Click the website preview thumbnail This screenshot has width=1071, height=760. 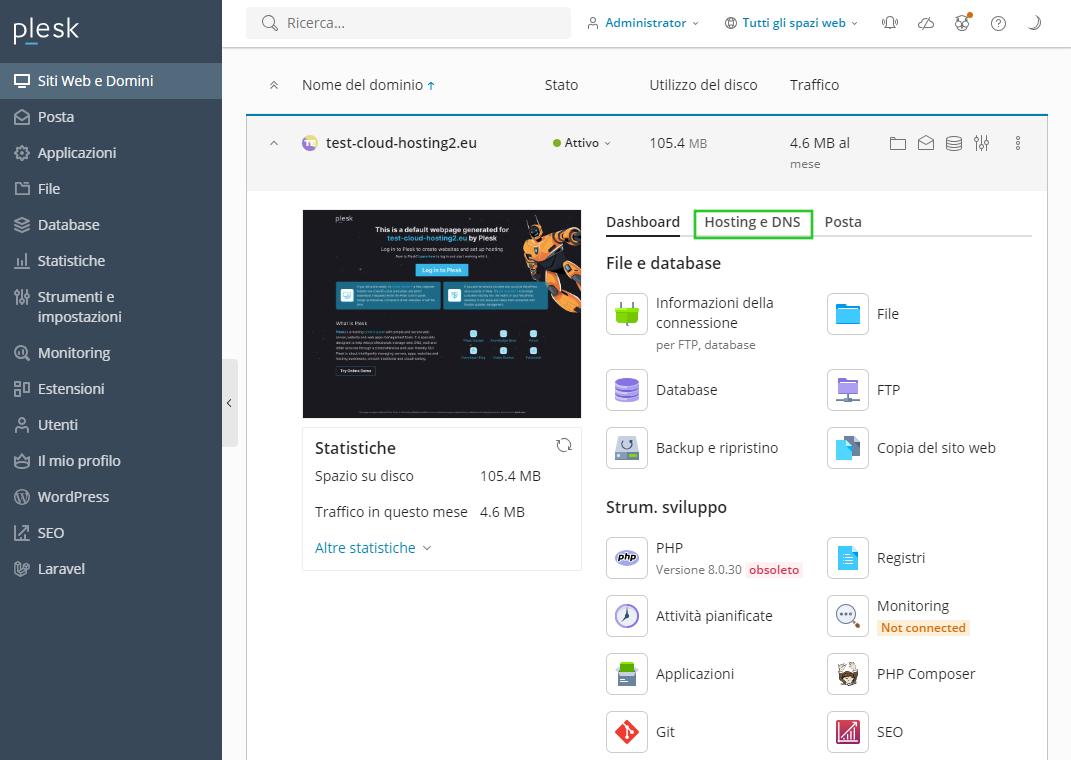pyautogui.click(x=442, y=314)
